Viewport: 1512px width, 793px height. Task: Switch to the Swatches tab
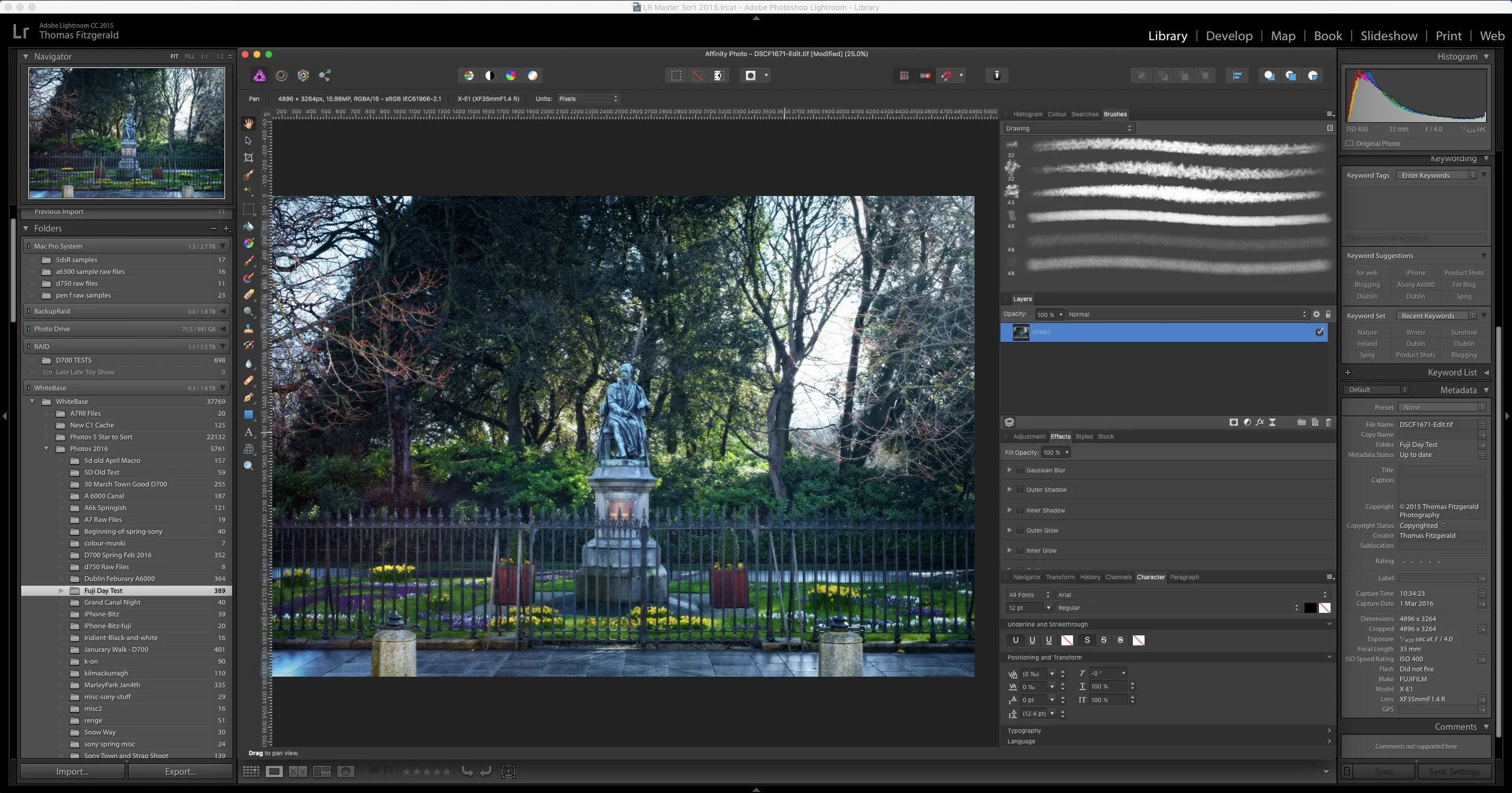click(1084, 114)
